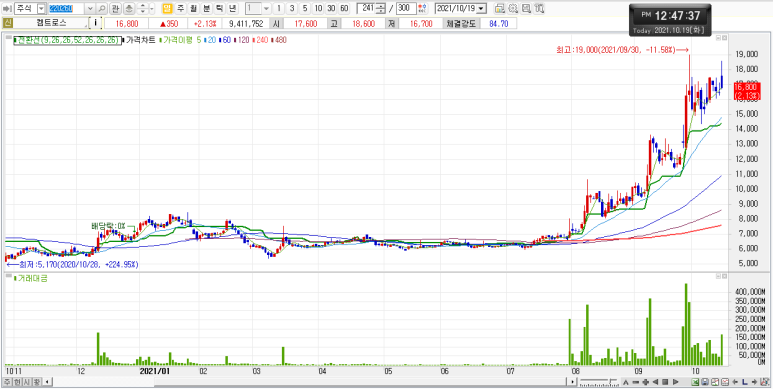Screen dimensions: 773x389
Task: Click the 480 moving average legend
Action: click(280, 40)
